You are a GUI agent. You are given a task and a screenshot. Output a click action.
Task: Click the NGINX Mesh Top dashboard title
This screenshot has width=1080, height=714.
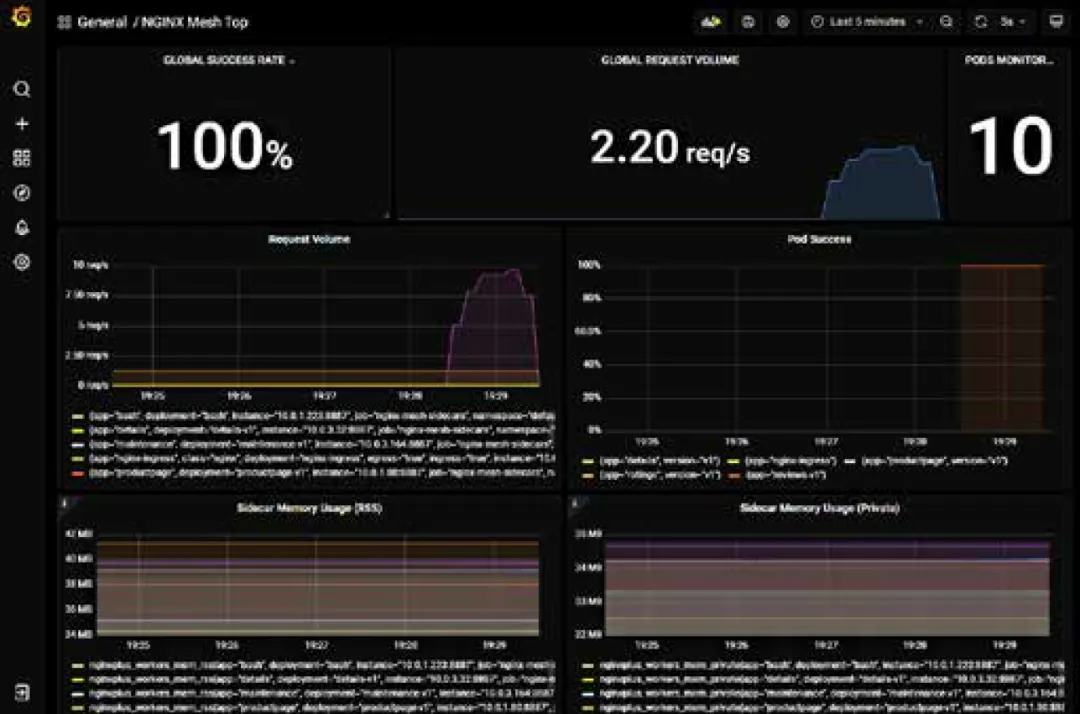tap(194, 22)
